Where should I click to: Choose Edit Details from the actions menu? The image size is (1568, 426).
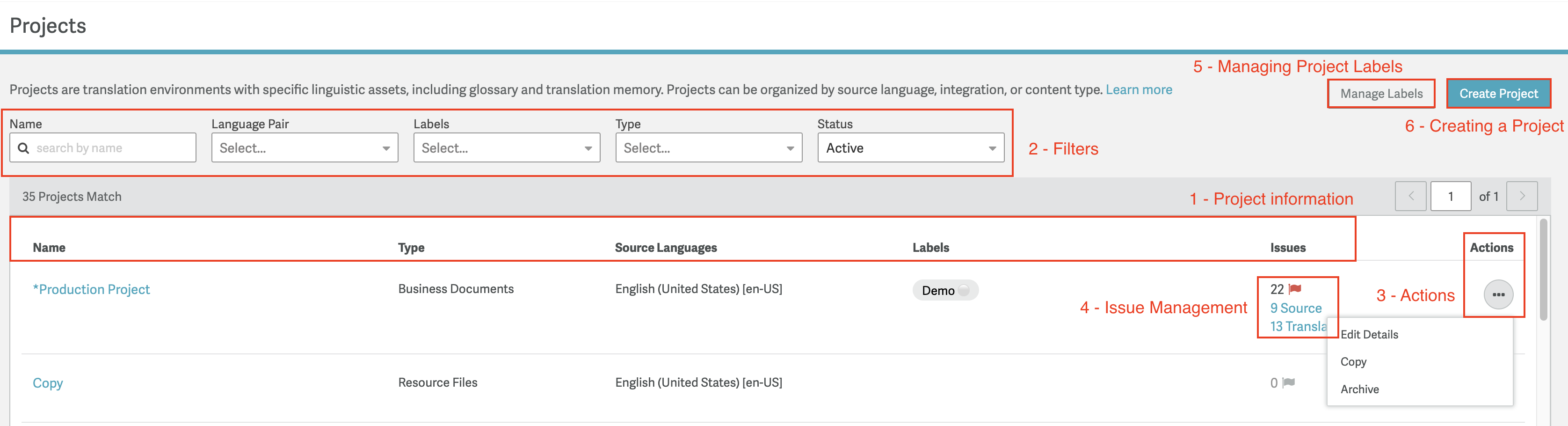1370,335
